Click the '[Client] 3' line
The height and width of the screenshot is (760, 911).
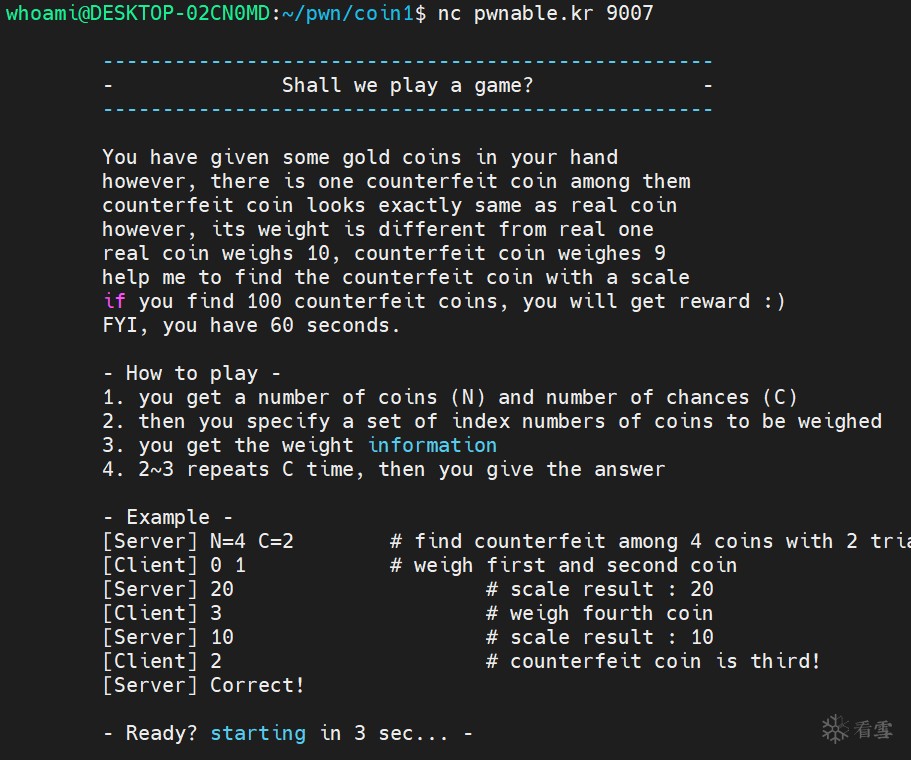[x=162, y=614]
